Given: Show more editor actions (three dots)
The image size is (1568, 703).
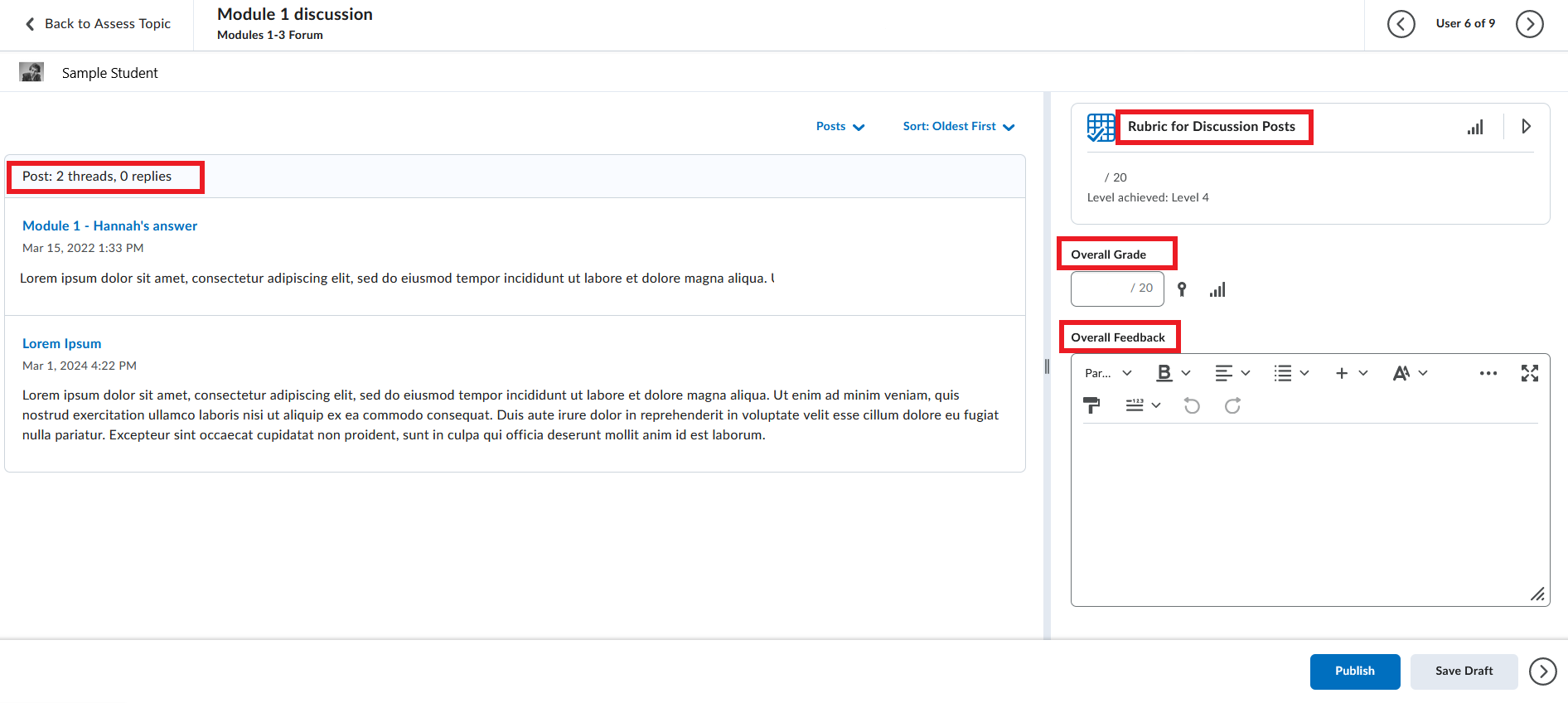Looking at the screenshot, I should coord(1488,373).
